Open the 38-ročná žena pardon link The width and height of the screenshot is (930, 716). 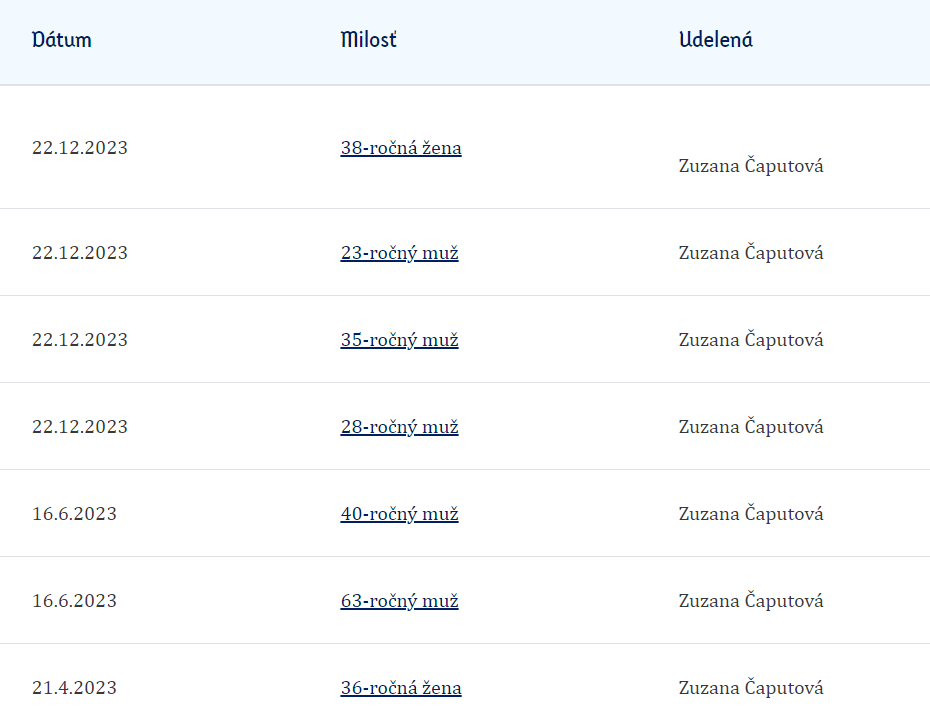[x=401, y=148]
